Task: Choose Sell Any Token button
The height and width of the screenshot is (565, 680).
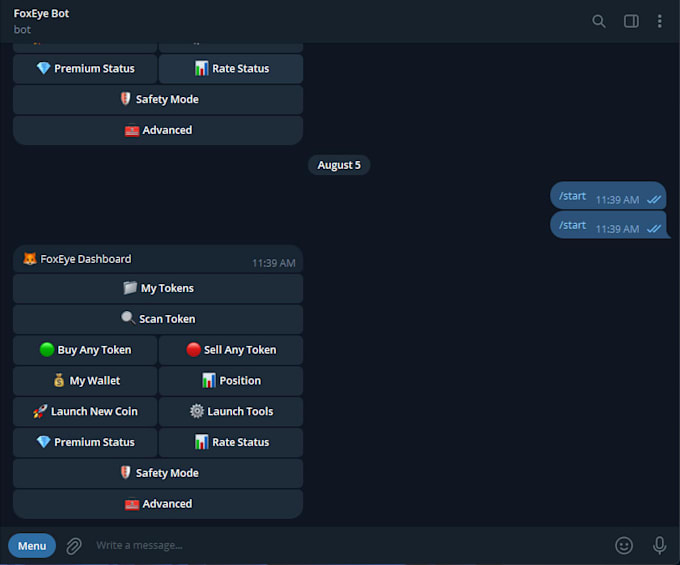Action: tap(231, 350)
